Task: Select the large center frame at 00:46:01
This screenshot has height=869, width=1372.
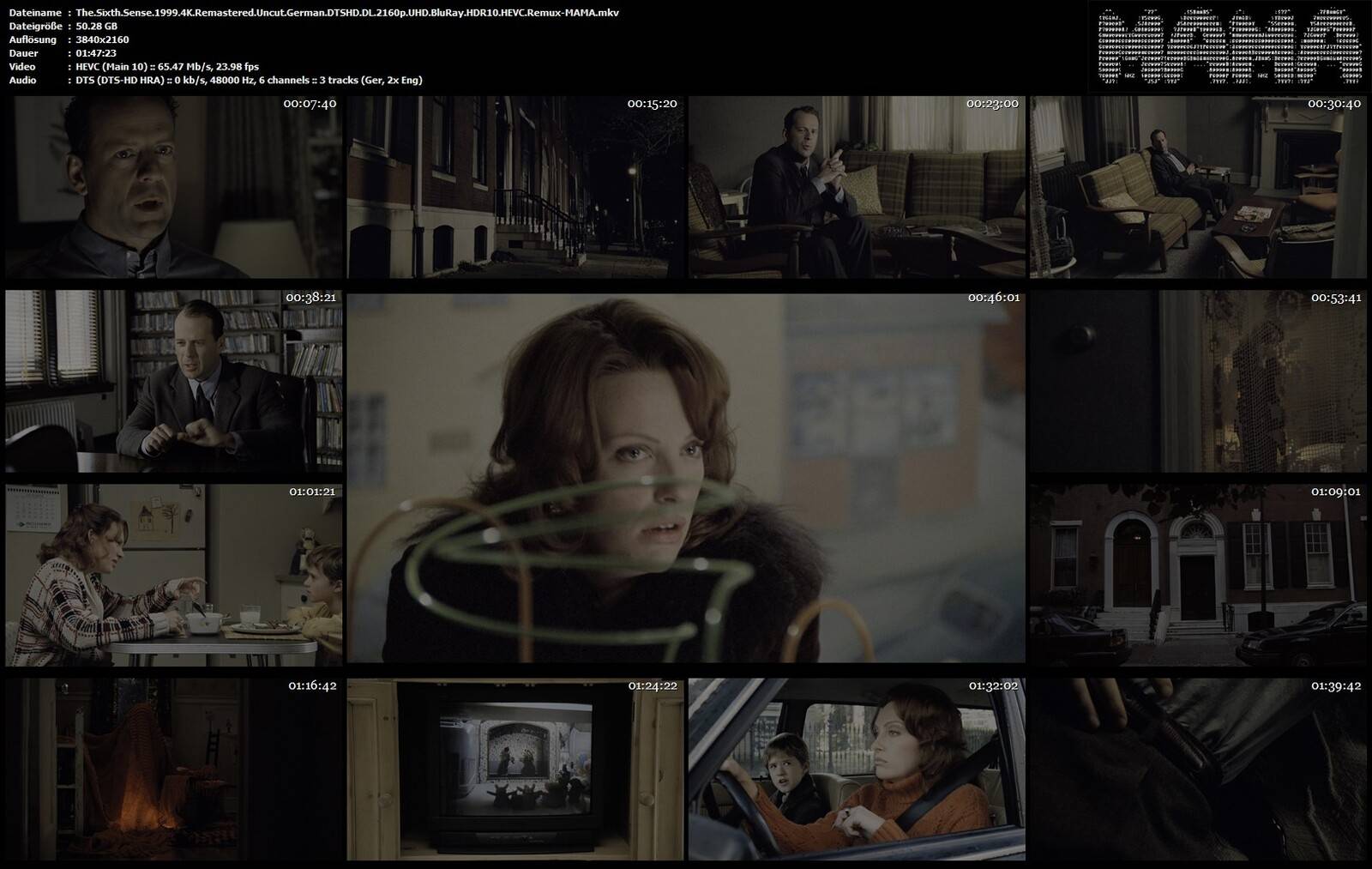Action: pos(686,478)
